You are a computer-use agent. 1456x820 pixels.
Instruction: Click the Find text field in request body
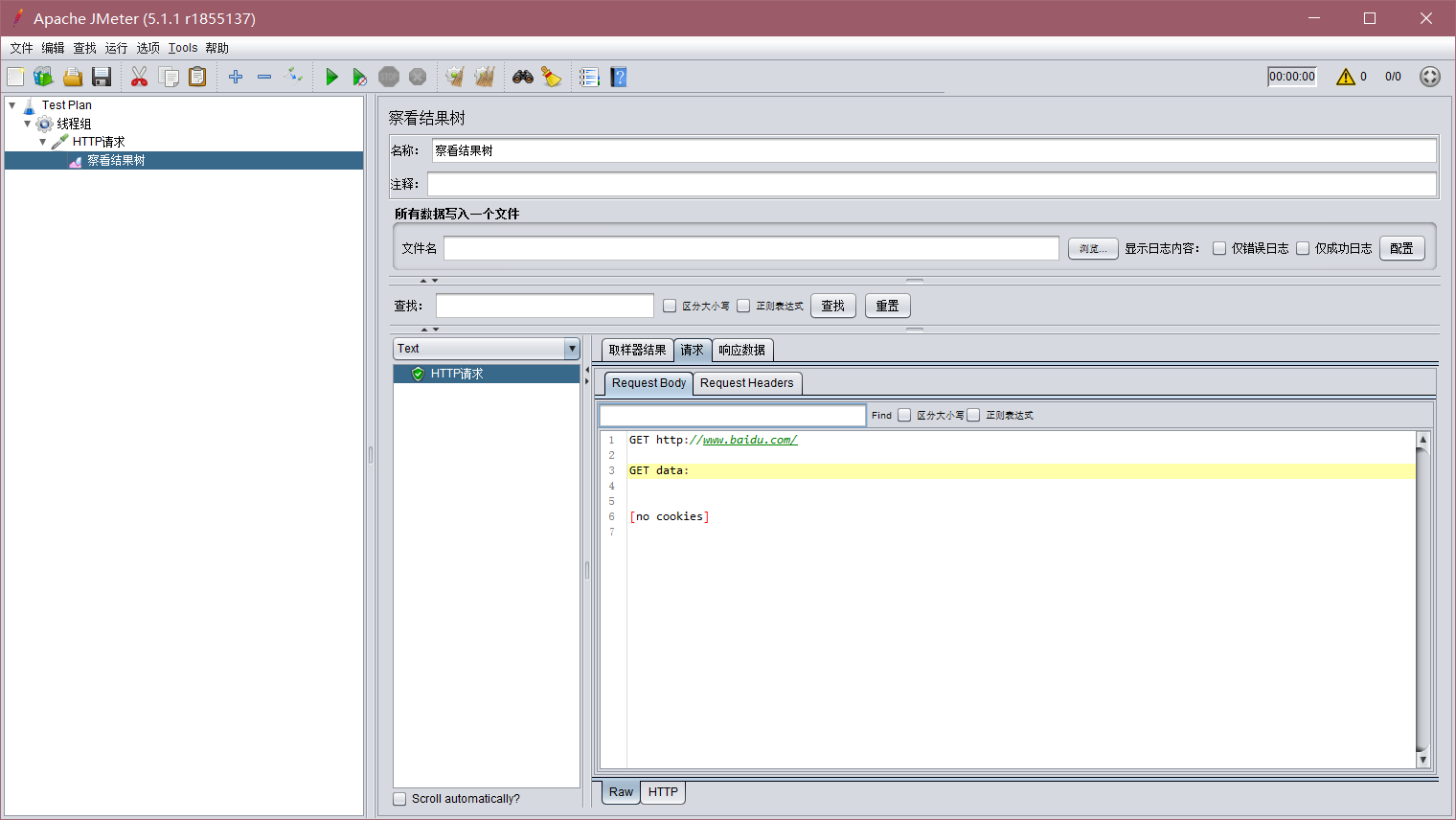coord(733,415)
